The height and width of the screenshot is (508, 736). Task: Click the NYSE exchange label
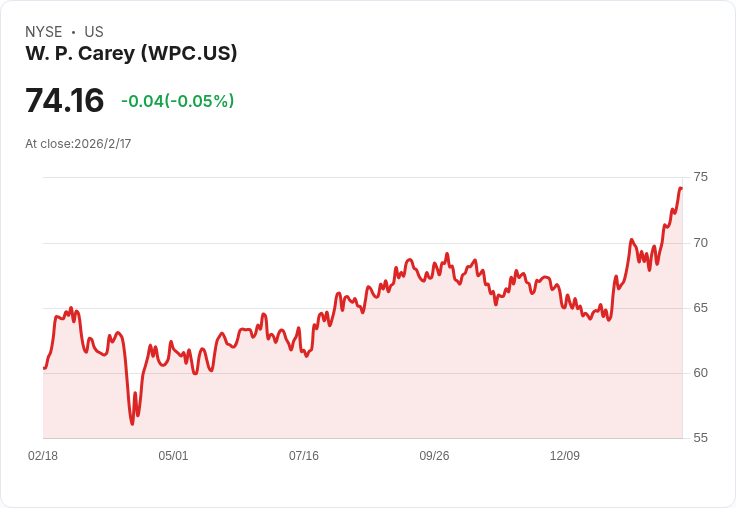pyautogui.click(x=43, y=32)
